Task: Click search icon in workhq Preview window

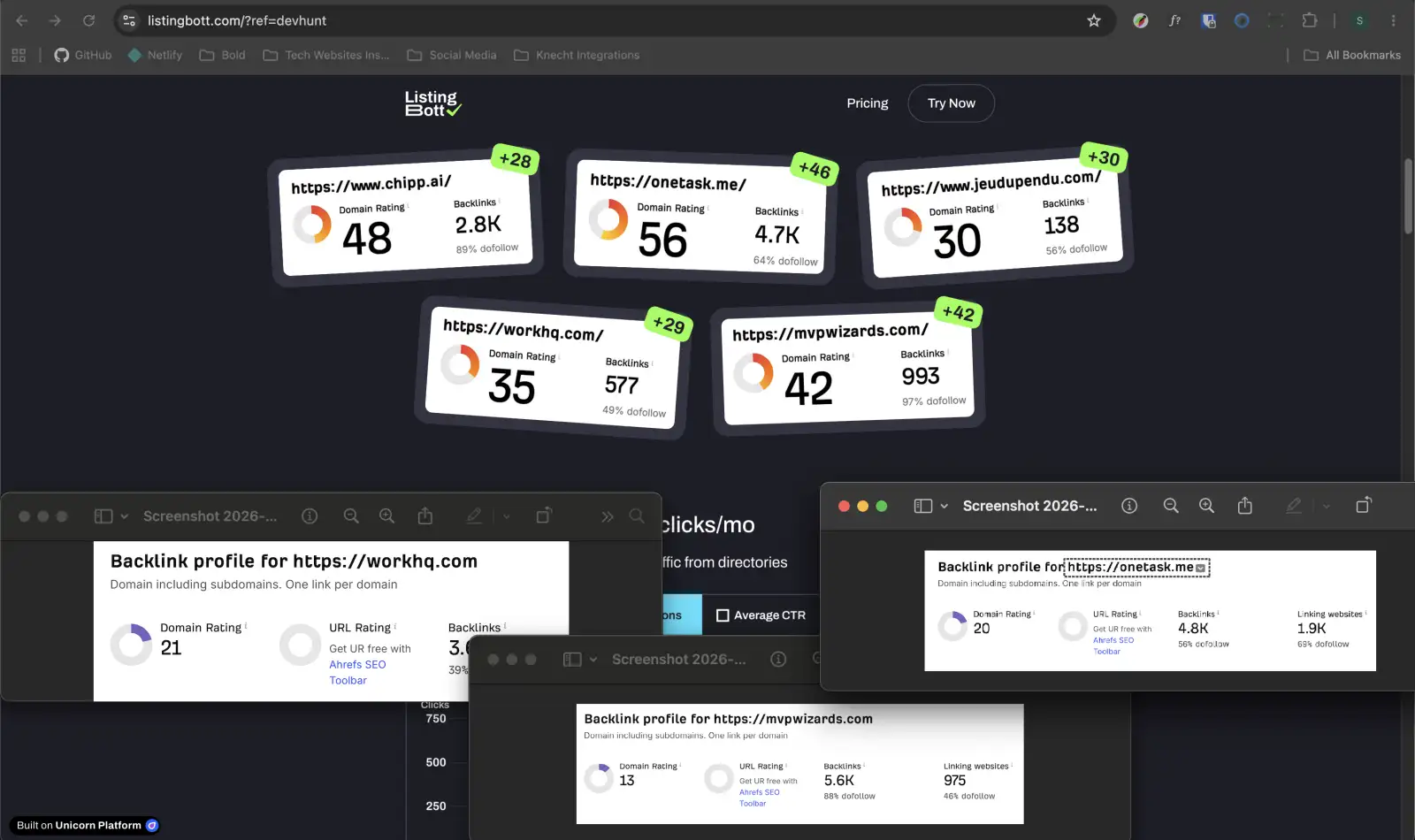Action: tap(637, 515)
